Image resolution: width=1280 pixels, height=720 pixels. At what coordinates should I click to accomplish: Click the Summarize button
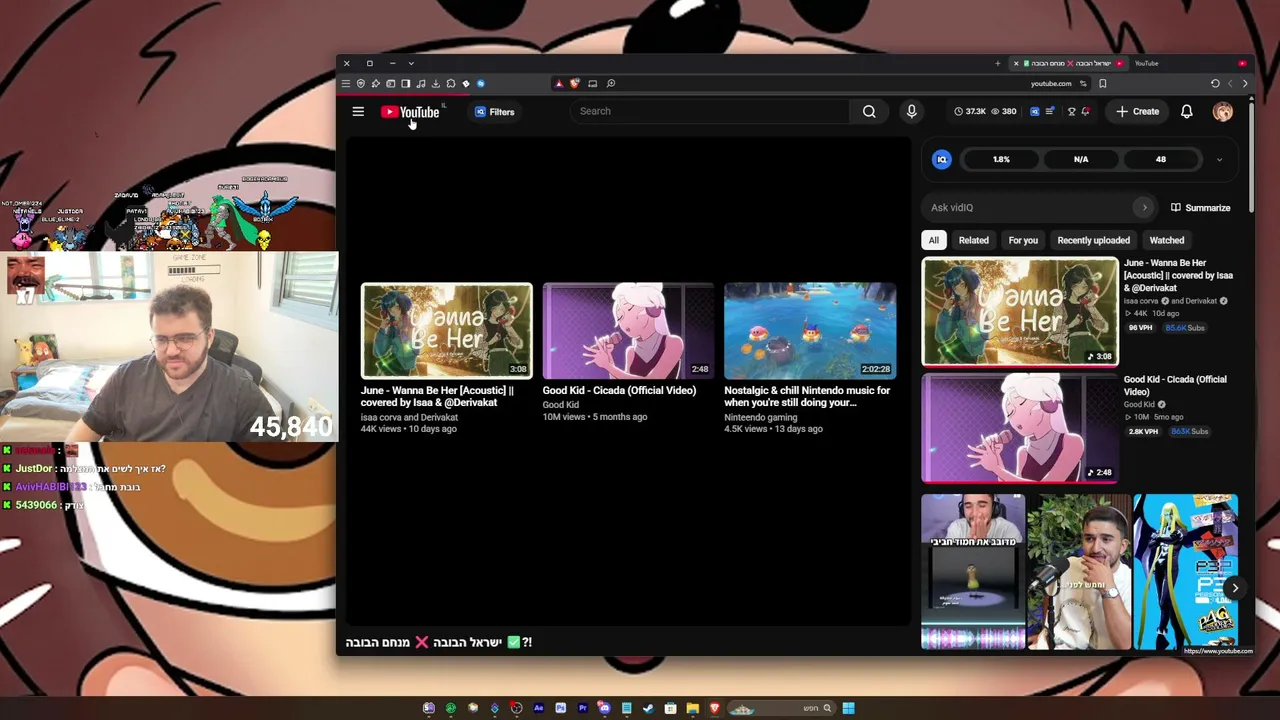(1200, 208)
